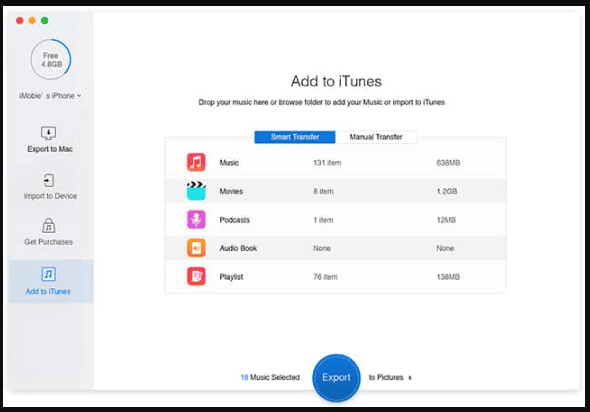
Task: Switch to Manual Transfer tab
Action: [x=376, y=137]
